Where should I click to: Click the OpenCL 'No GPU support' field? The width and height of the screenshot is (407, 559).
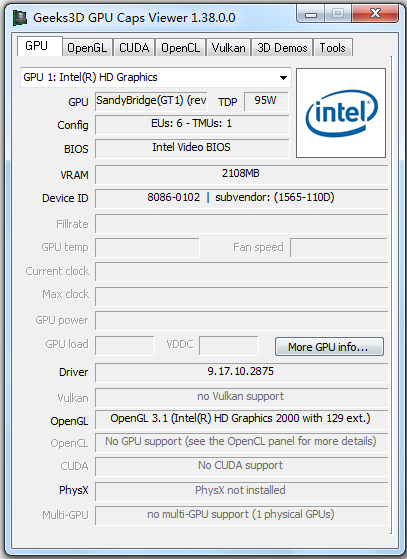(241, 443)
